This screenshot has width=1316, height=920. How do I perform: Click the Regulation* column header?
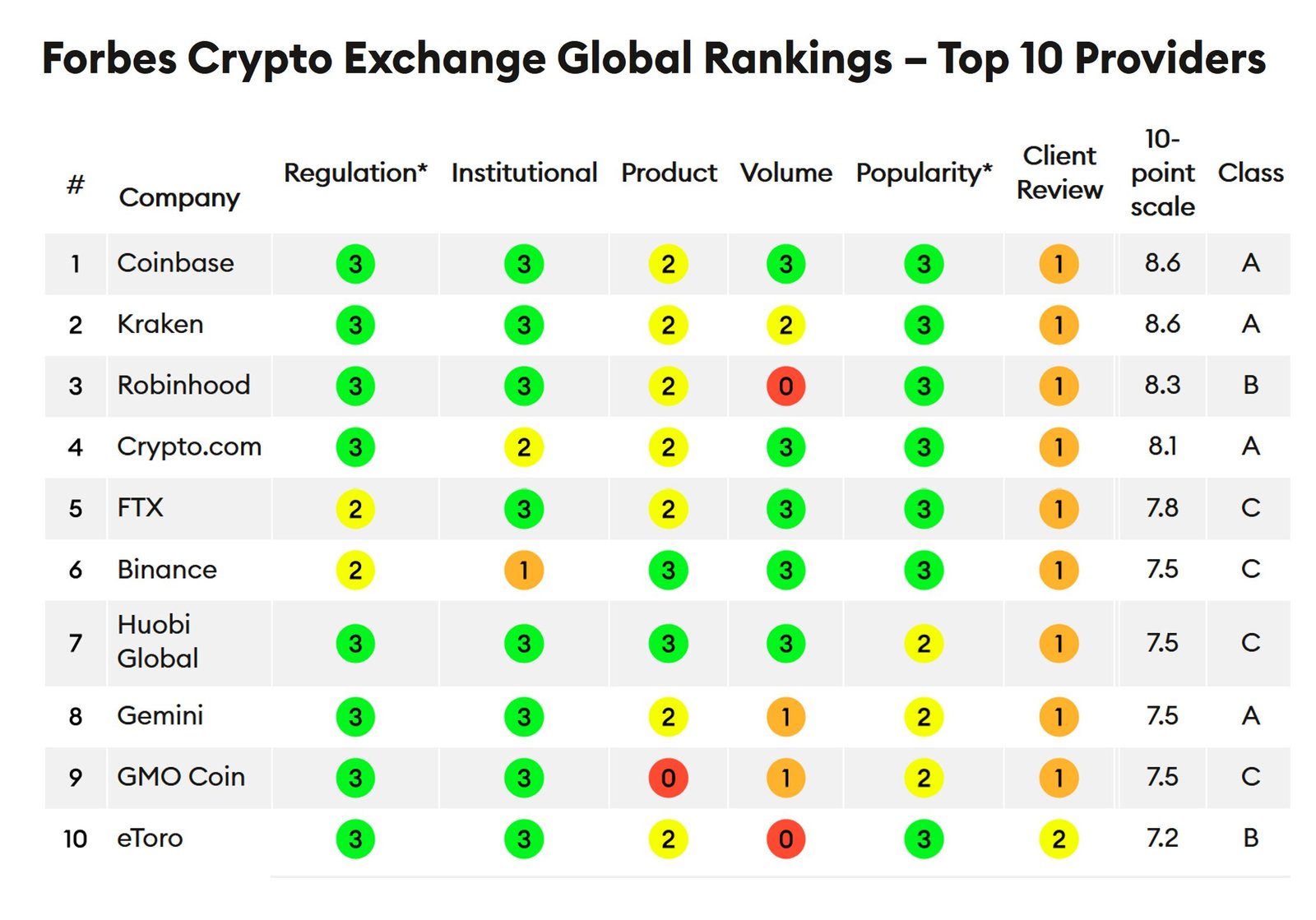[355, 173]
